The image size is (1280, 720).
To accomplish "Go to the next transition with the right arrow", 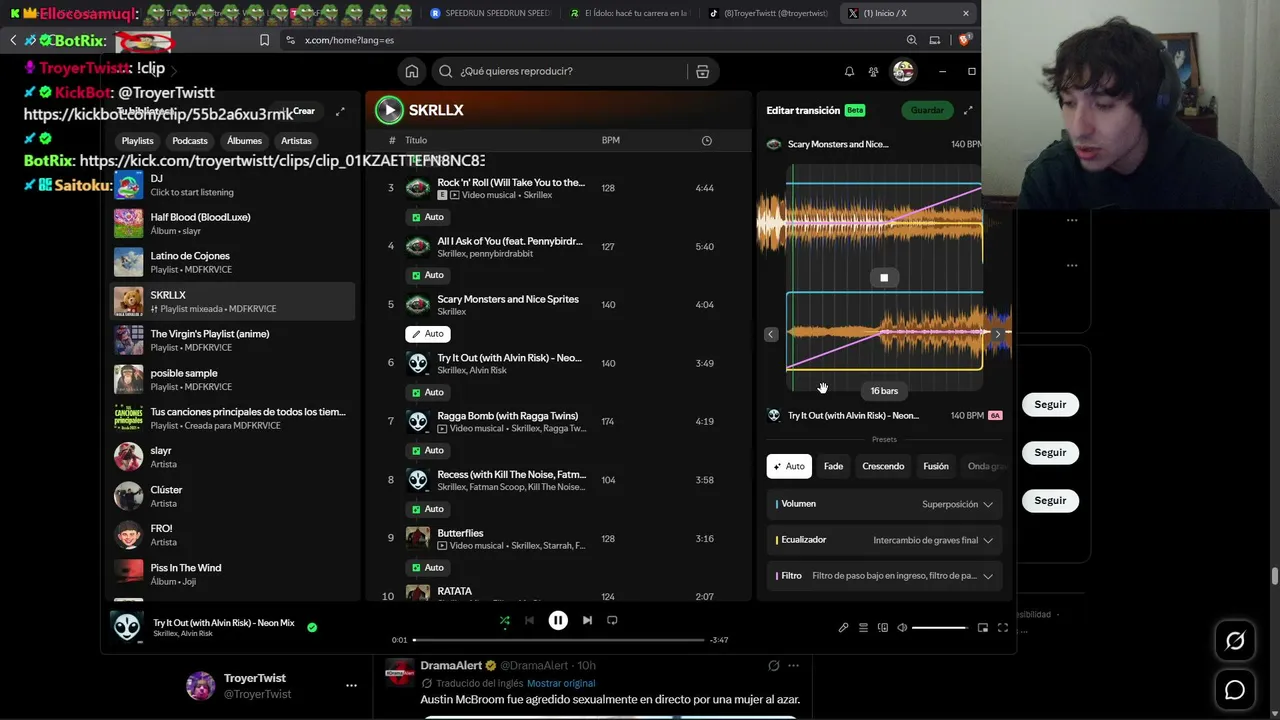I will click(997, 334).
